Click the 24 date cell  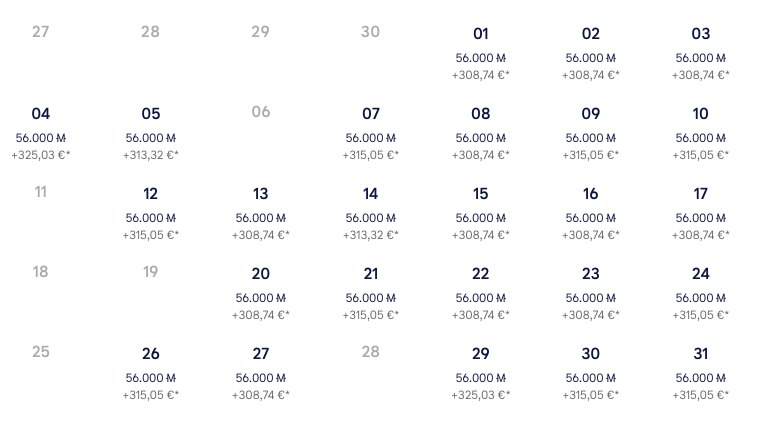coord(701,293)
